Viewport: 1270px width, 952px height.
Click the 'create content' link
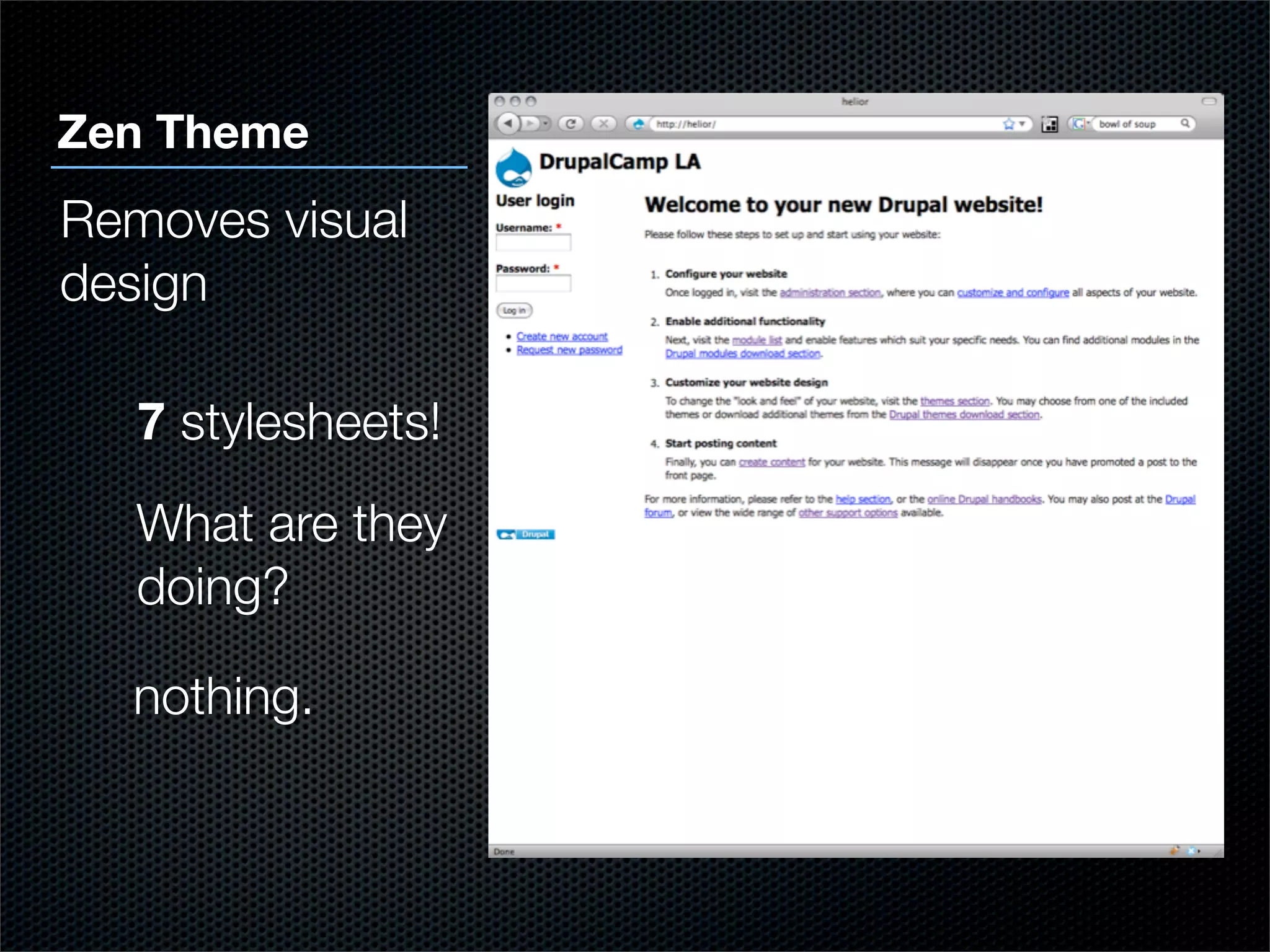point(771,462)
